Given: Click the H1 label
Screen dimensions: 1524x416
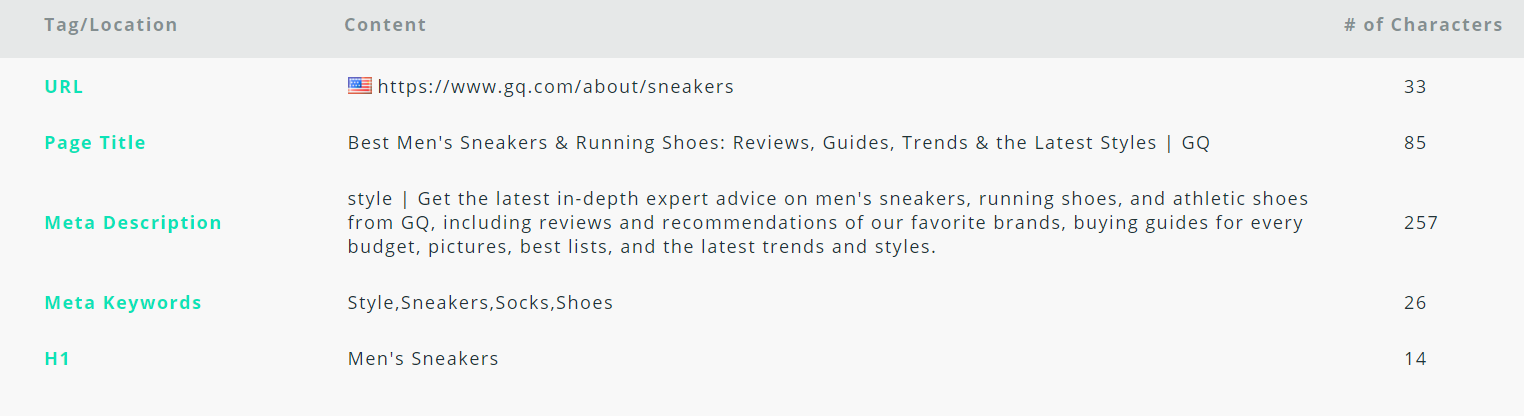Looking at the screenshot, I should pyautogui.click(x=57, y=359).
